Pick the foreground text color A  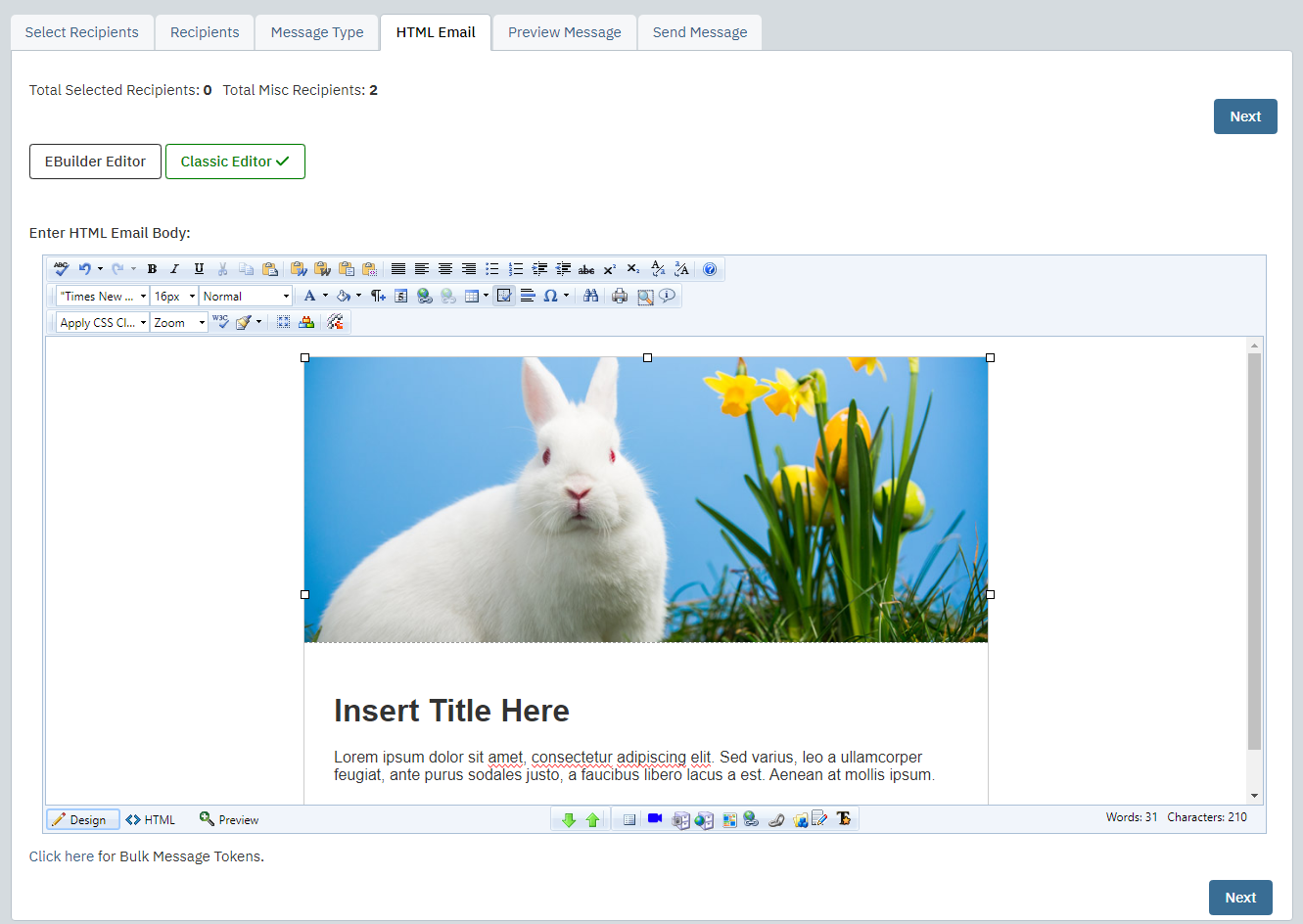309,296
